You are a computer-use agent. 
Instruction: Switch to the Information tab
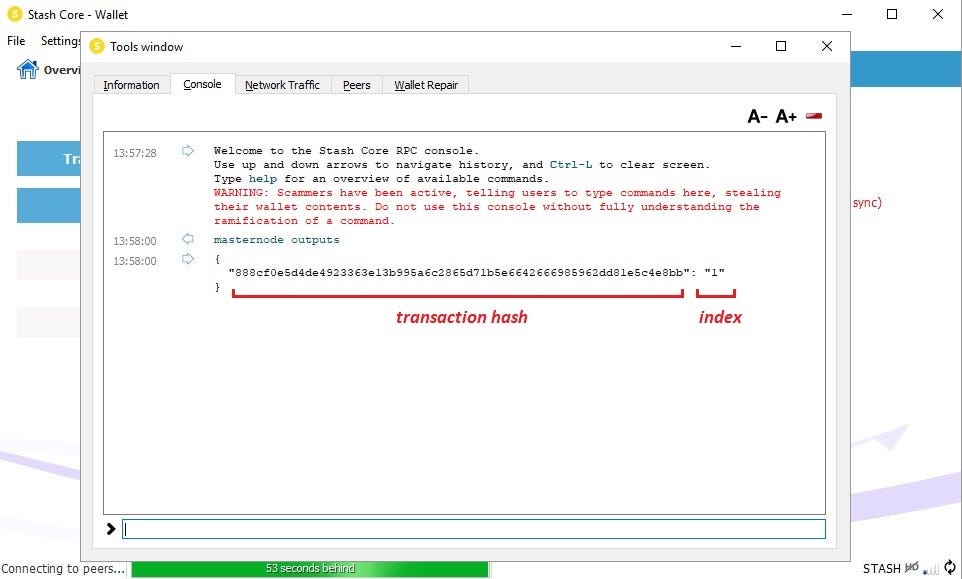click(131, 85)
